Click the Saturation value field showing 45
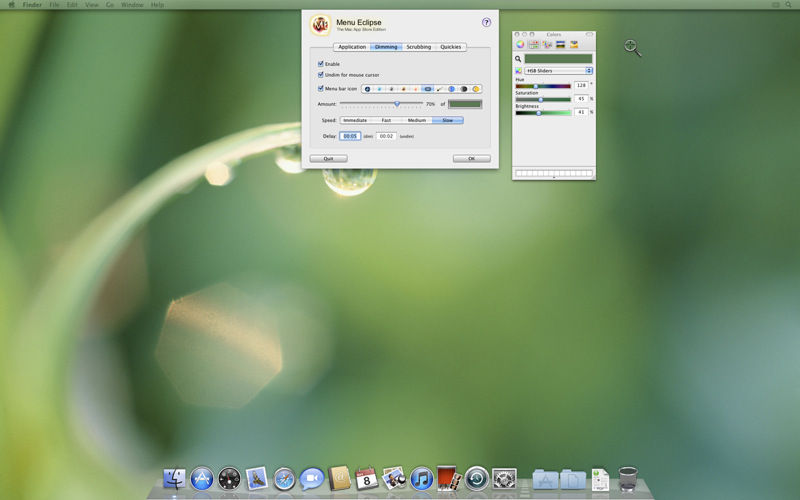800x500 pixels. [x=581, y=98]
